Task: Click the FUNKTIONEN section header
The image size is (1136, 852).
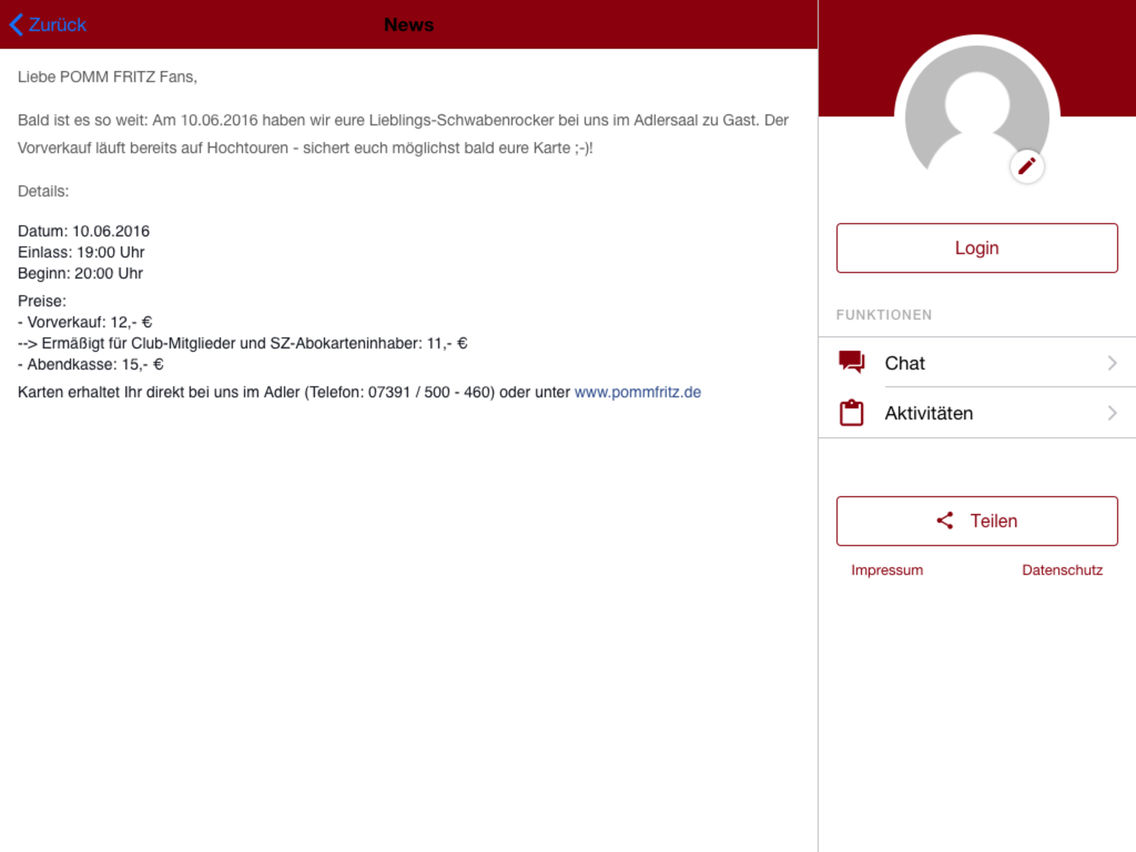Action: pos(884,315)
